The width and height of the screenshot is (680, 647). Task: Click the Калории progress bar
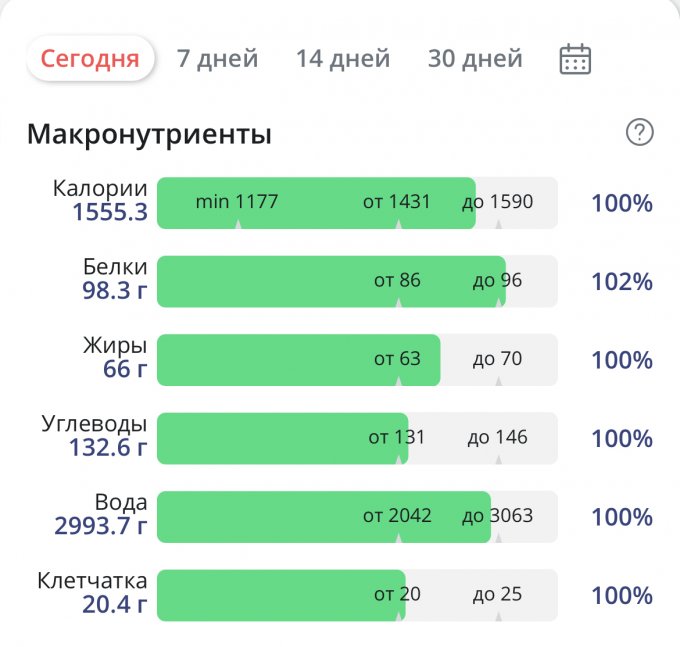click(x=357, y=202)
